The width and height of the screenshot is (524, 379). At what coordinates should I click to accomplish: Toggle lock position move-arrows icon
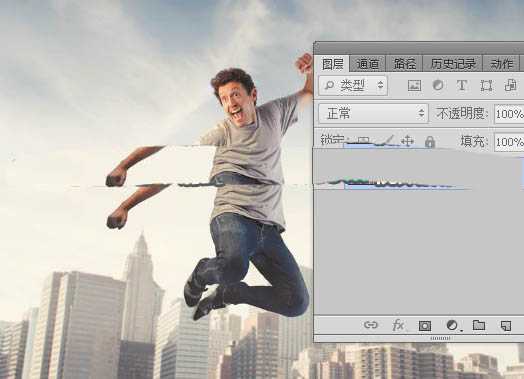pos(407,141)
